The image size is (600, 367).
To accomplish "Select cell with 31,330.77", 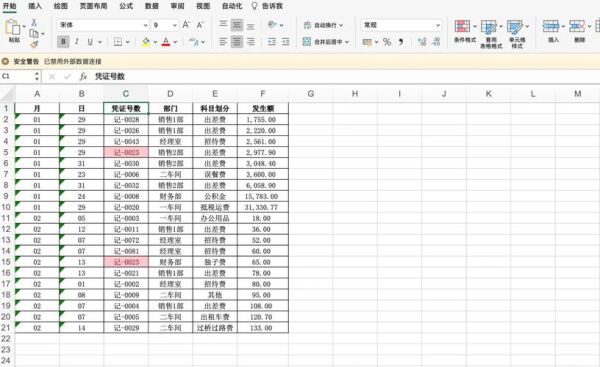I will pyautogui.click(x=262, y=207).
